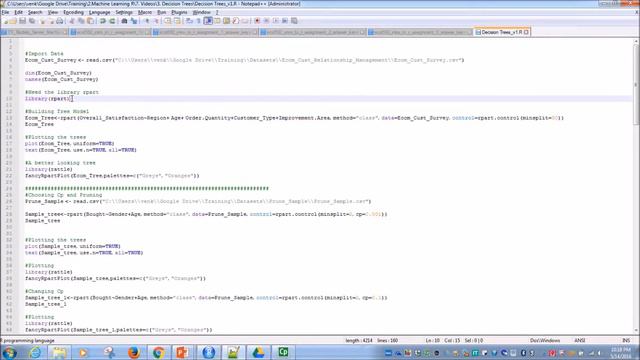Click the Open file toolbar icon
The height and width of the screenshot is (360, 640).
click(12, 21)
